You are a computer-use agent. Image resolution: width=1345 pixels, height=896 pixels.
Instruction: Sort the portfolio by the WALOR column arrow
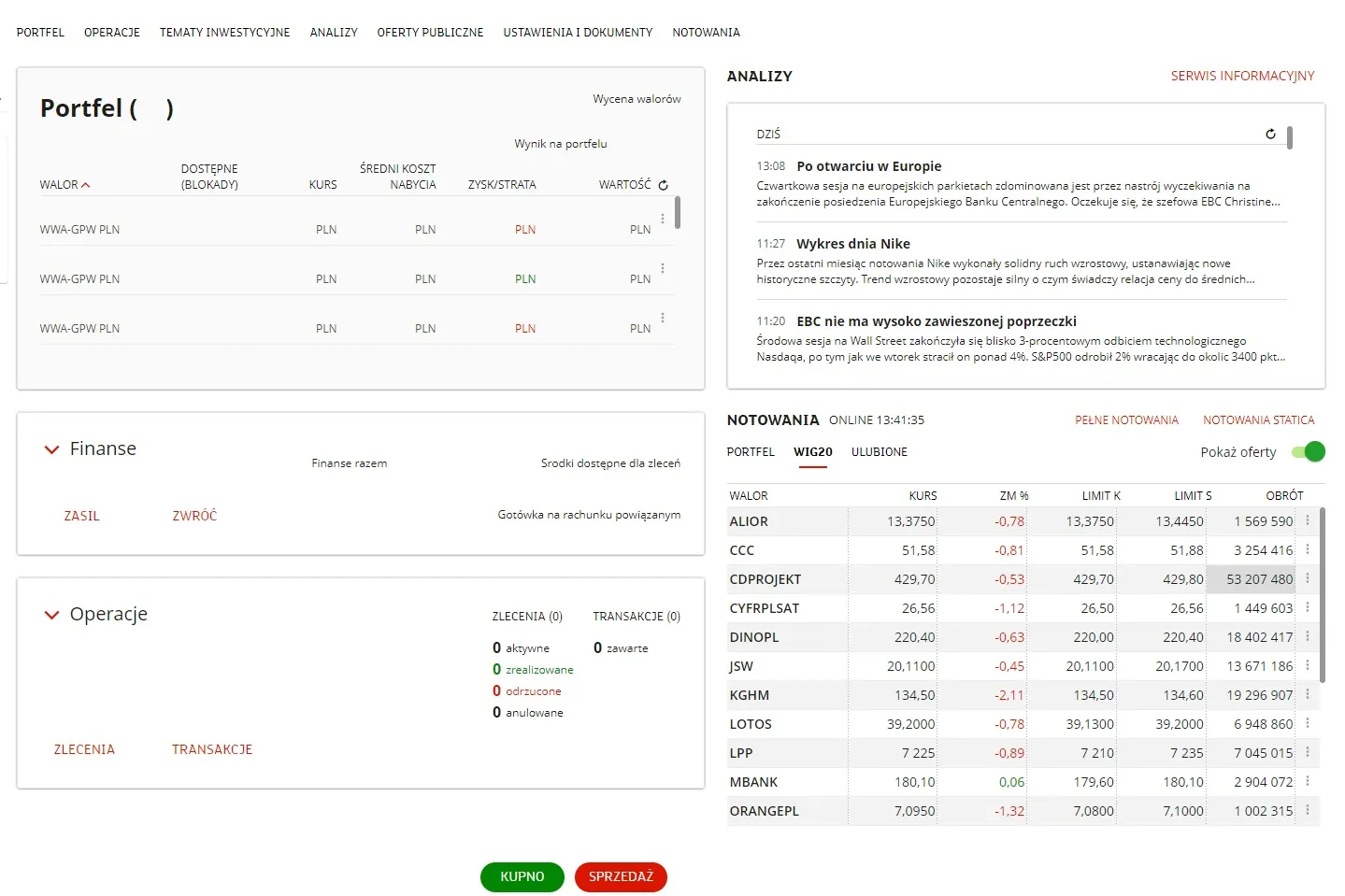86,185
